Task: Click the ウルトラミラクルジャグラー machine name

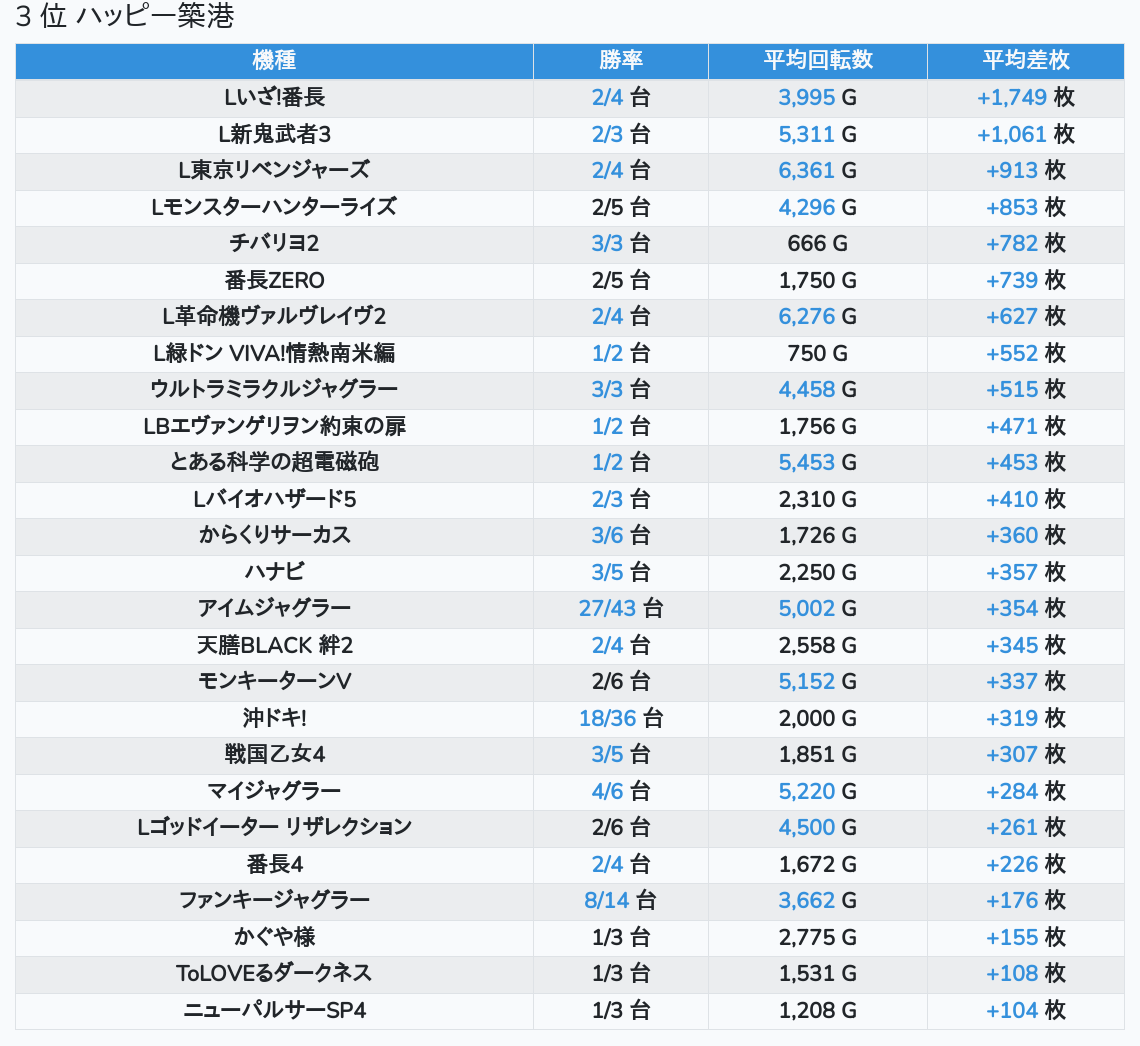Action: (x=274, y=389)
